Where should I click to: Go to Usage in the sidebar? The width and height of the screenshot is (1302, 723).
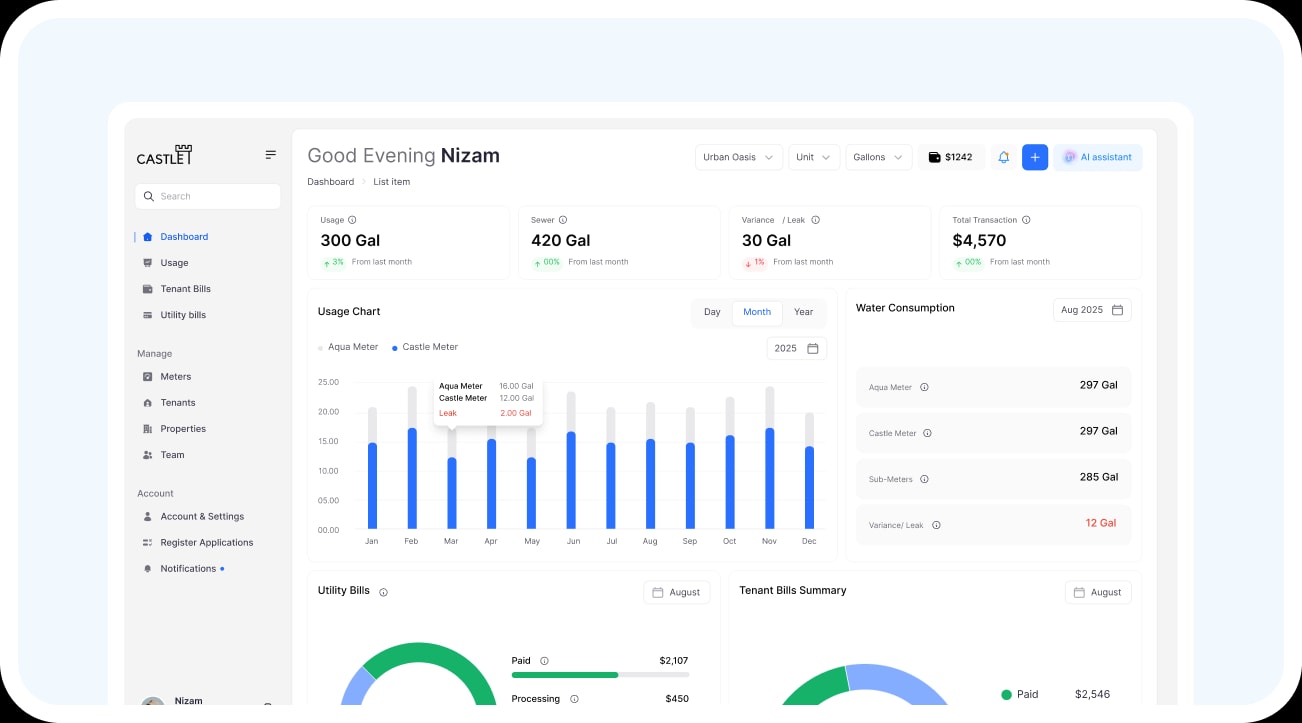tap(174, 263)
